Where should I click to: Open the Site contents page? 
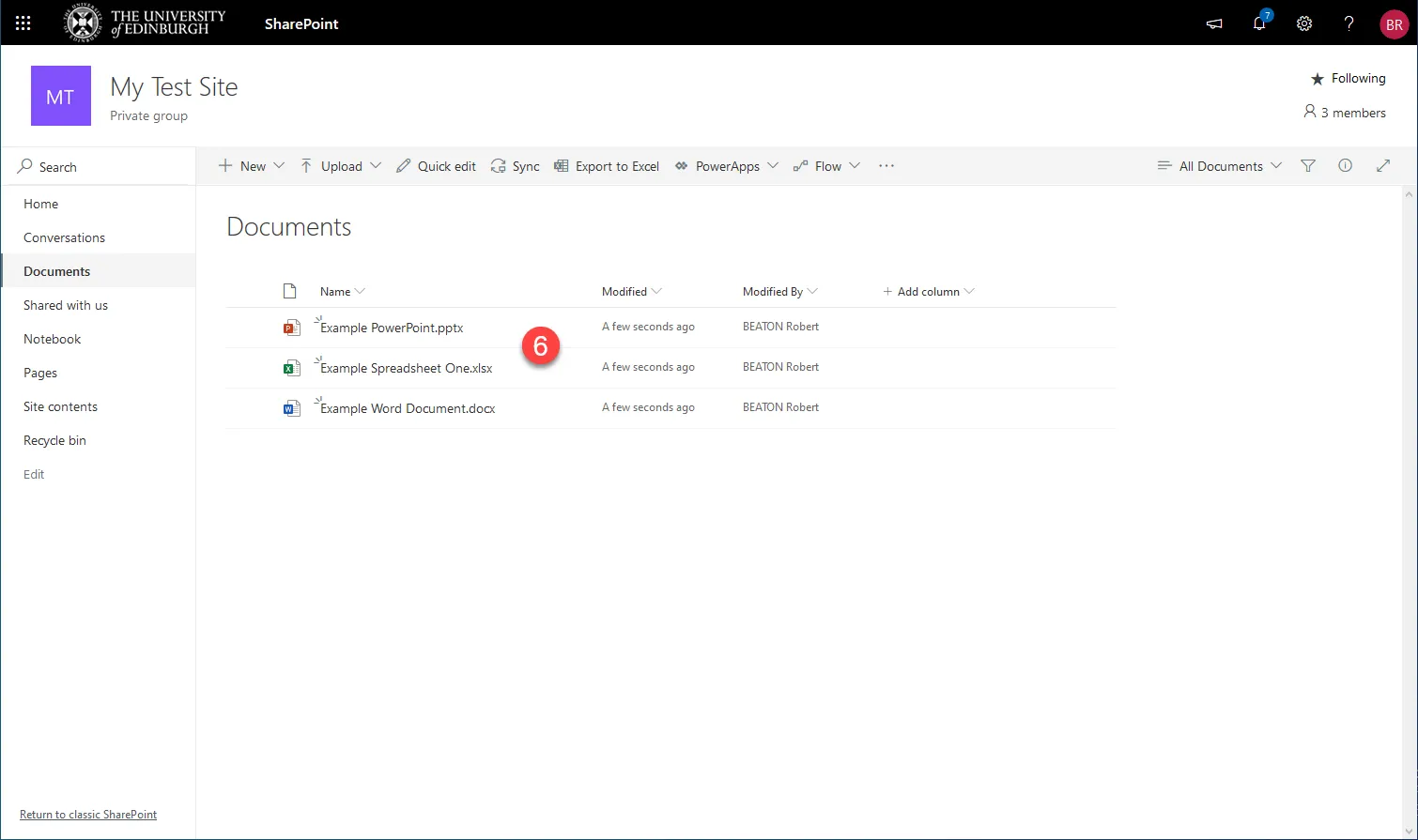point(60,405)
